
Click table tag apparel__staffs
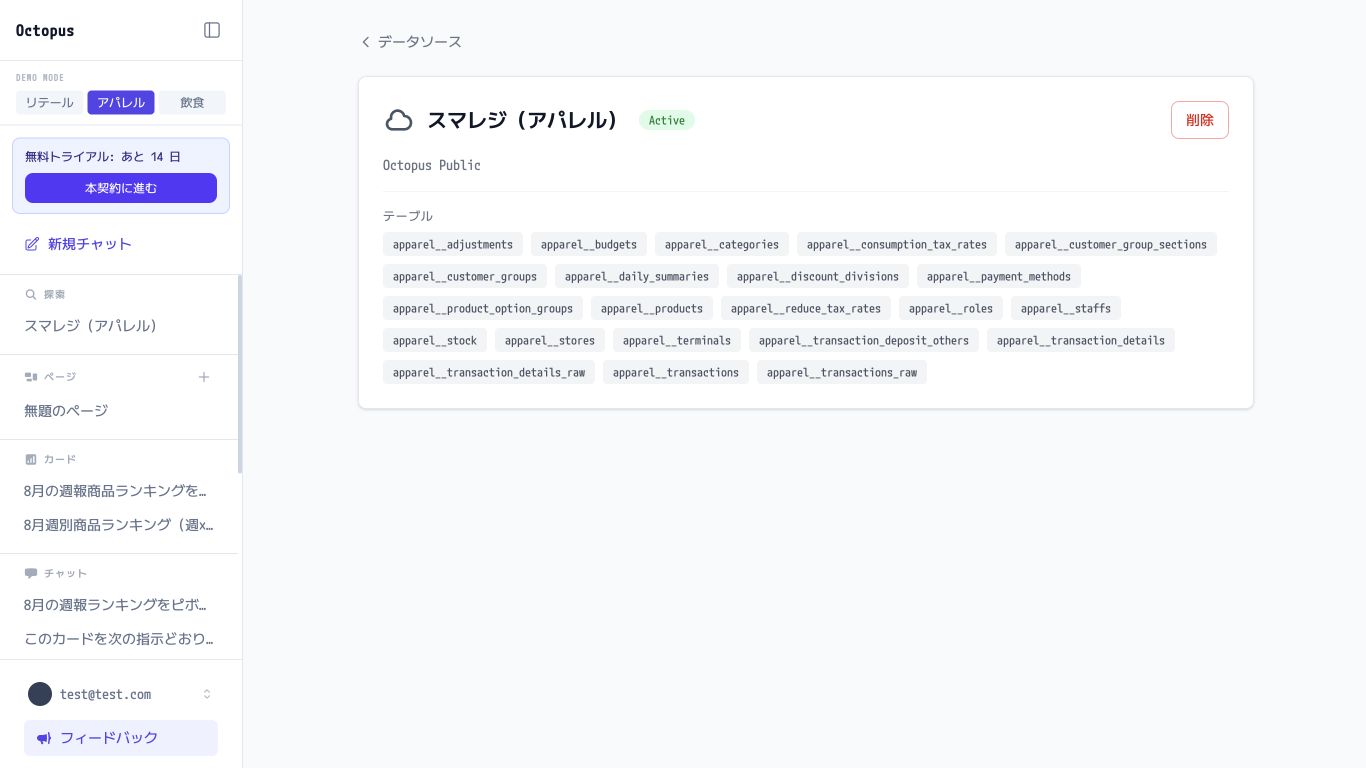1066,308
